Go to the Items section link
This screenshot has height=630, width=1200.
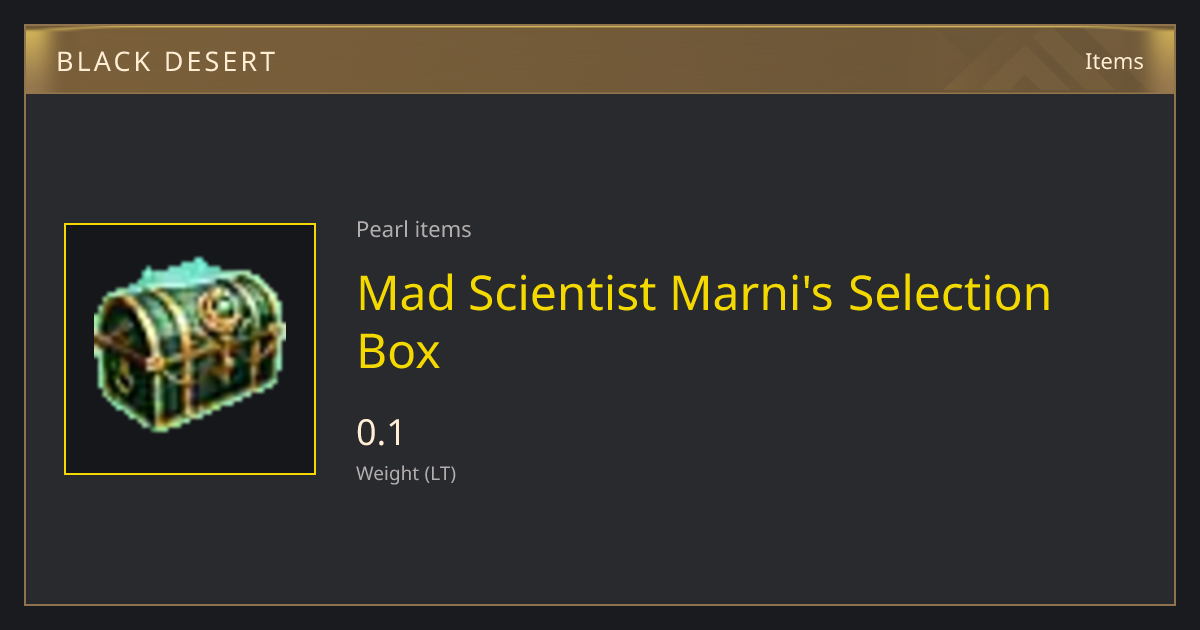pyautogui.click(x=1114, y=61)
